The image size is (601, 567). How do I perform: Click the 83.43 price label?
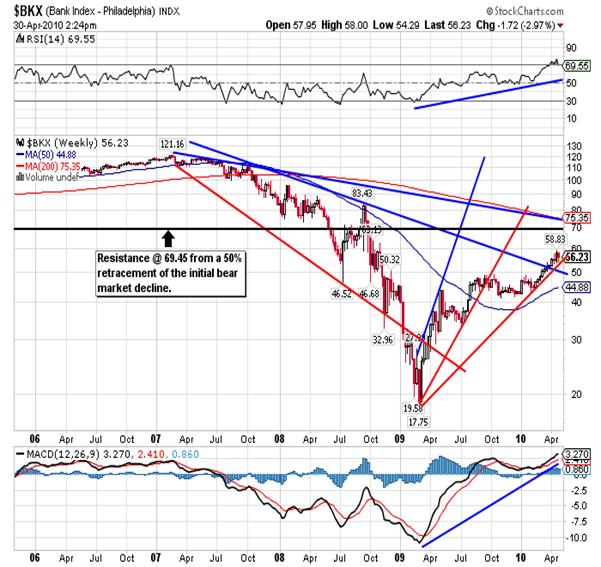point(362,193)
